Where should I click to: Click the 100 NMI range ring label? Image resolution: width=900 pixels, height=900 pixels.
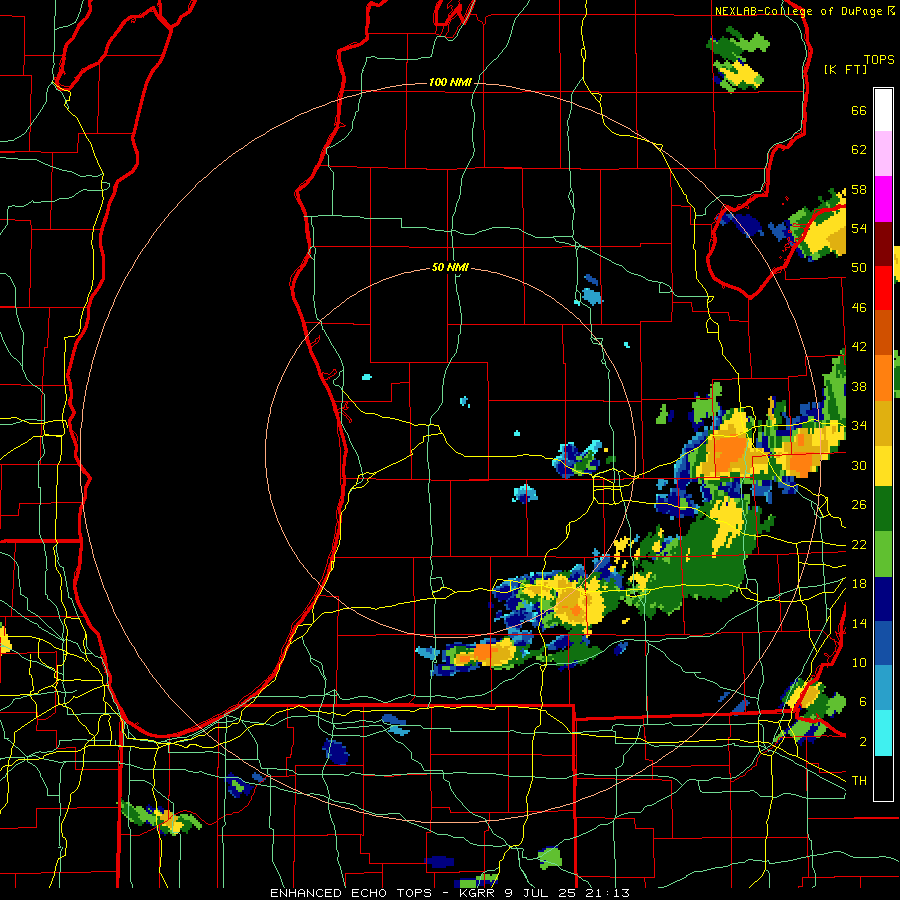[450, 83]
